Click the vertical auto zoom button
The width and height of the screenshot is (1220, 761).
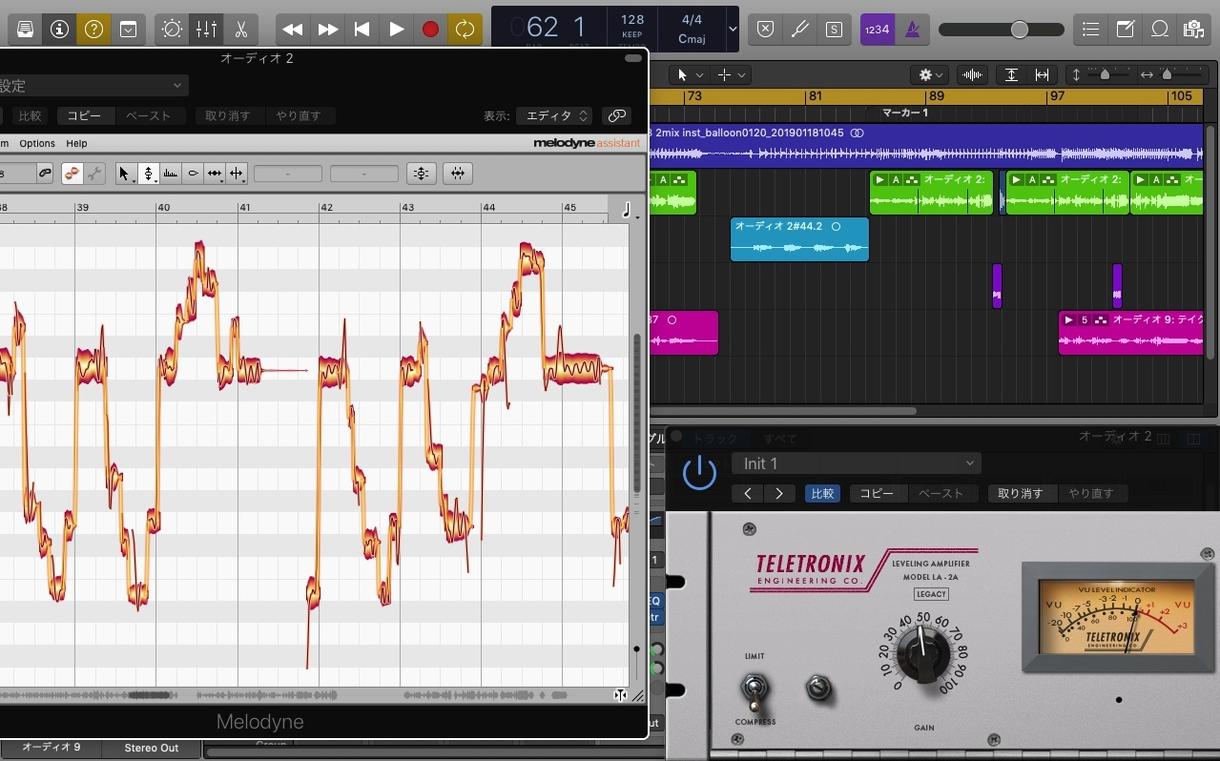pos(1011,75)
